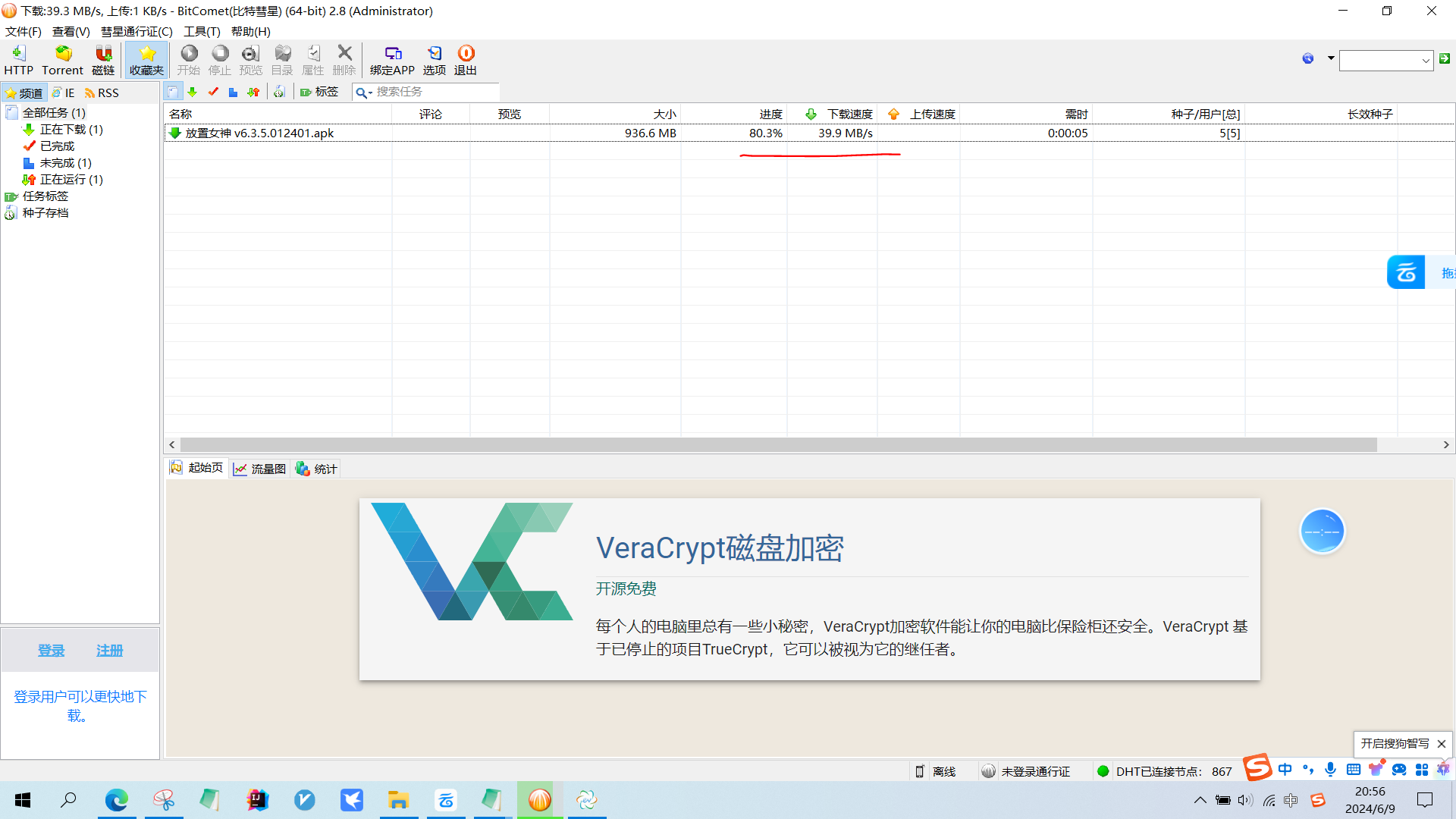Toggle the downloading-only filter green arrow
The height and width of the screenshot is (819, 1456).
(x=193, y=92)
